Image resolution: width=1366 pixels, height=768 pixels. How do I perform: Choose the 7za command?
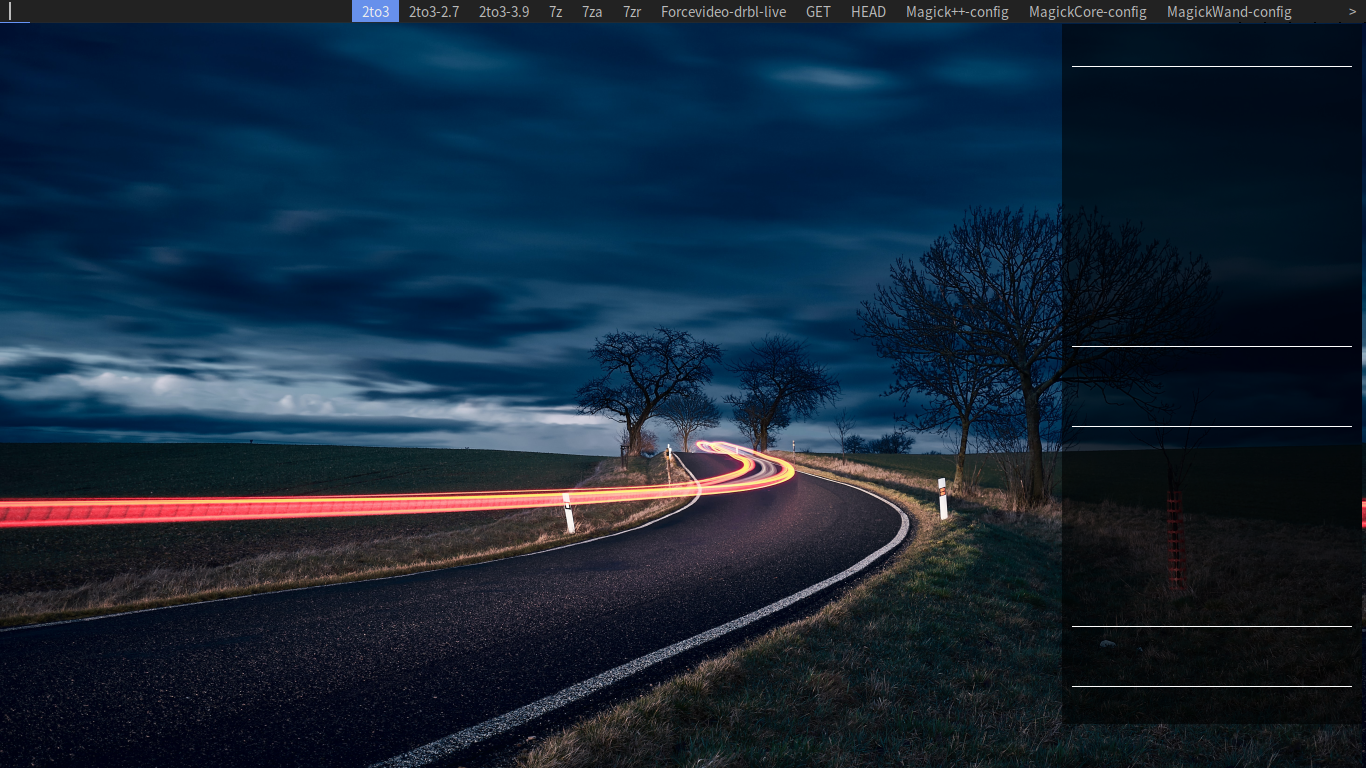[x=592, y=12]
